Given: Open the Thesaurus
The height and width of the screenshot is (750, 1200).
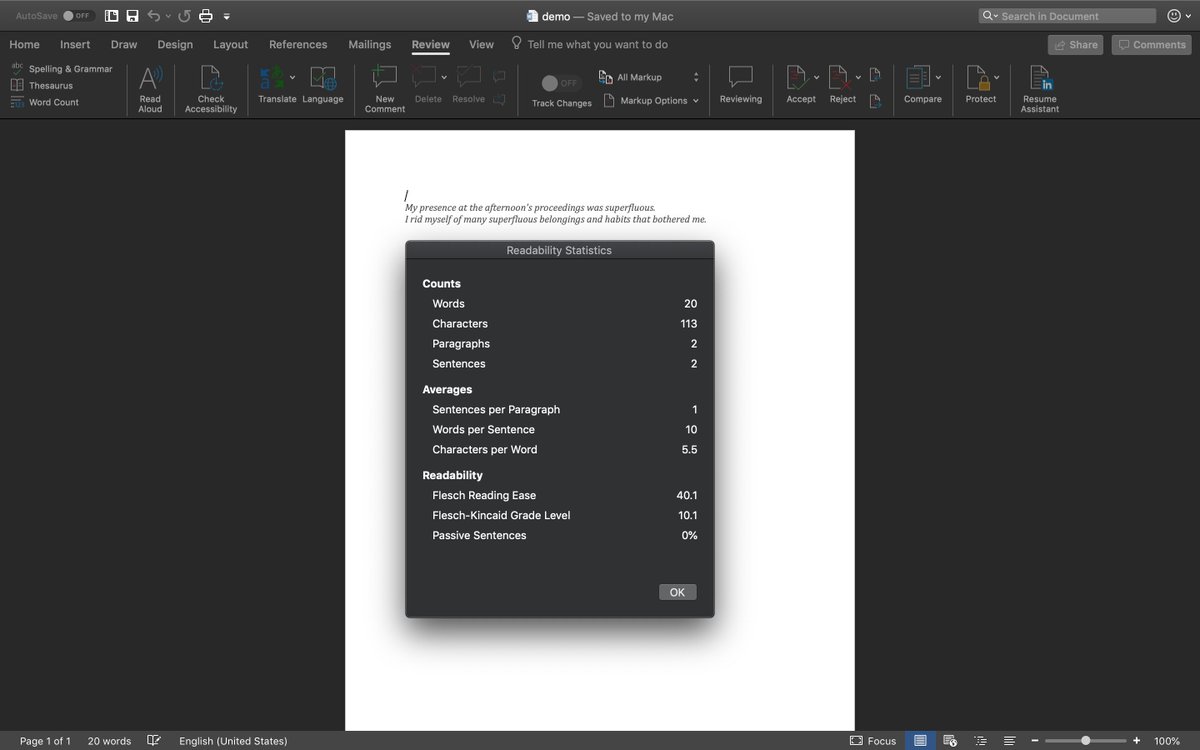Looking at the screenshot, I should click(x=42, y=86).
